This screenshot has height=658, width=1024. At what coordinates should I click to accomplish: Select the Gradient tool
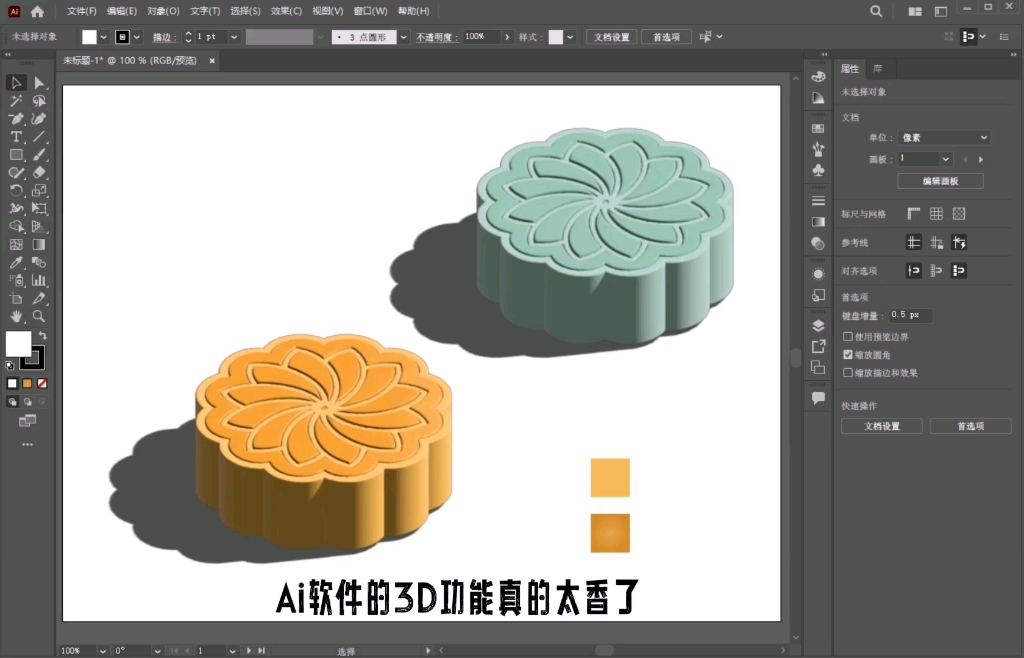(x=39, y=244)
